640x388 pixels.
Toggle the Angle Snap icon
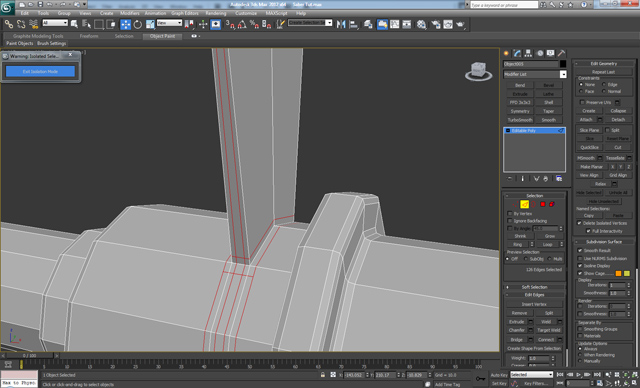click(242, 24)
